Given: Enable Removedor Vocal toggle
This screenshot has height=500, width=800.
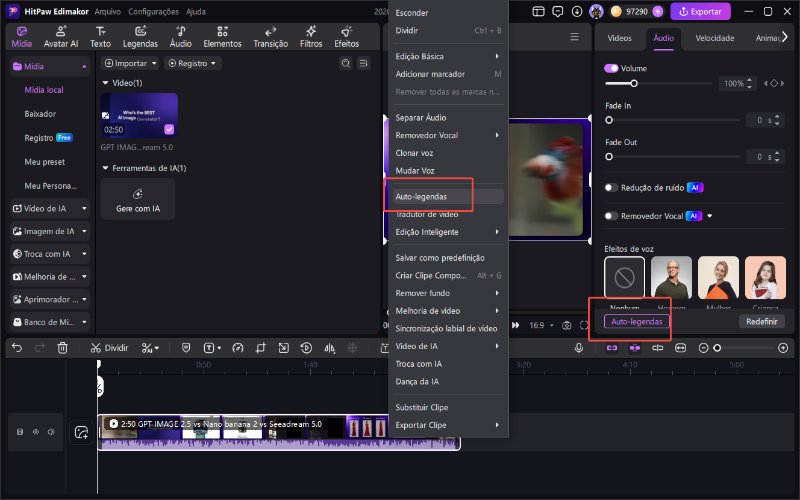Looking at the screenshot, I should click(611, 216).
